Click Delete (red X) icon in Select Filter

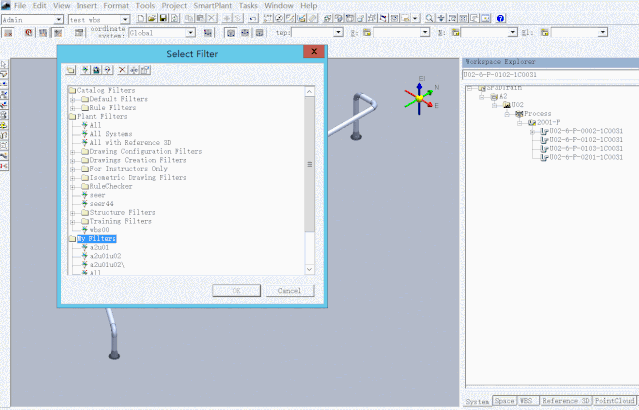coord(122,70)
